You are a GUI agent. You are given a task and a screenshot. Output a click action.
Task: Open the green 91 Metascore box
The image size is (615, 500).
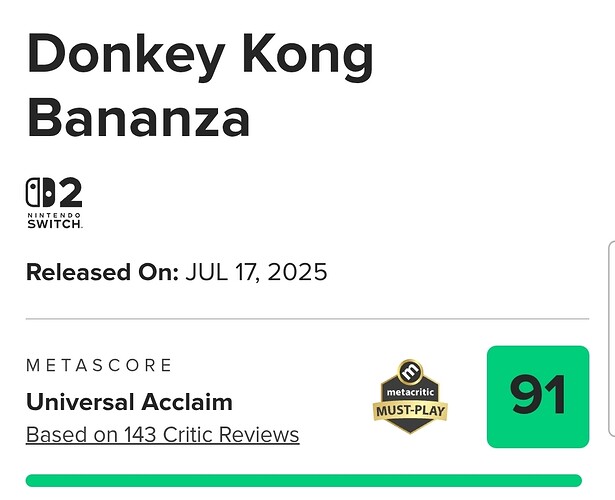tap(537, 396)
